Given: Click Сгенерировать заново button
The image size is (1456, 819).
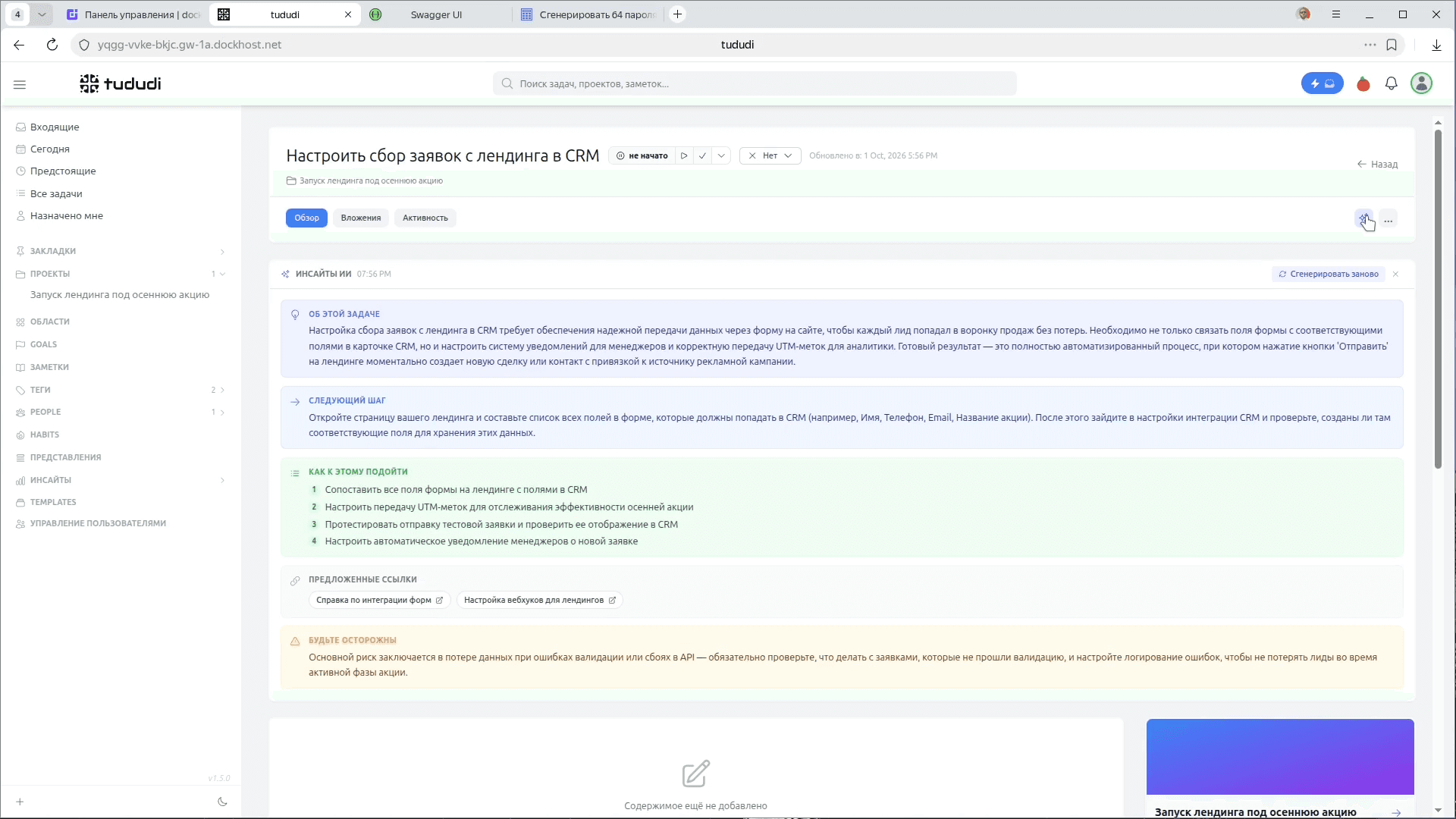Looking at the screenshot, I should 1329,274.
